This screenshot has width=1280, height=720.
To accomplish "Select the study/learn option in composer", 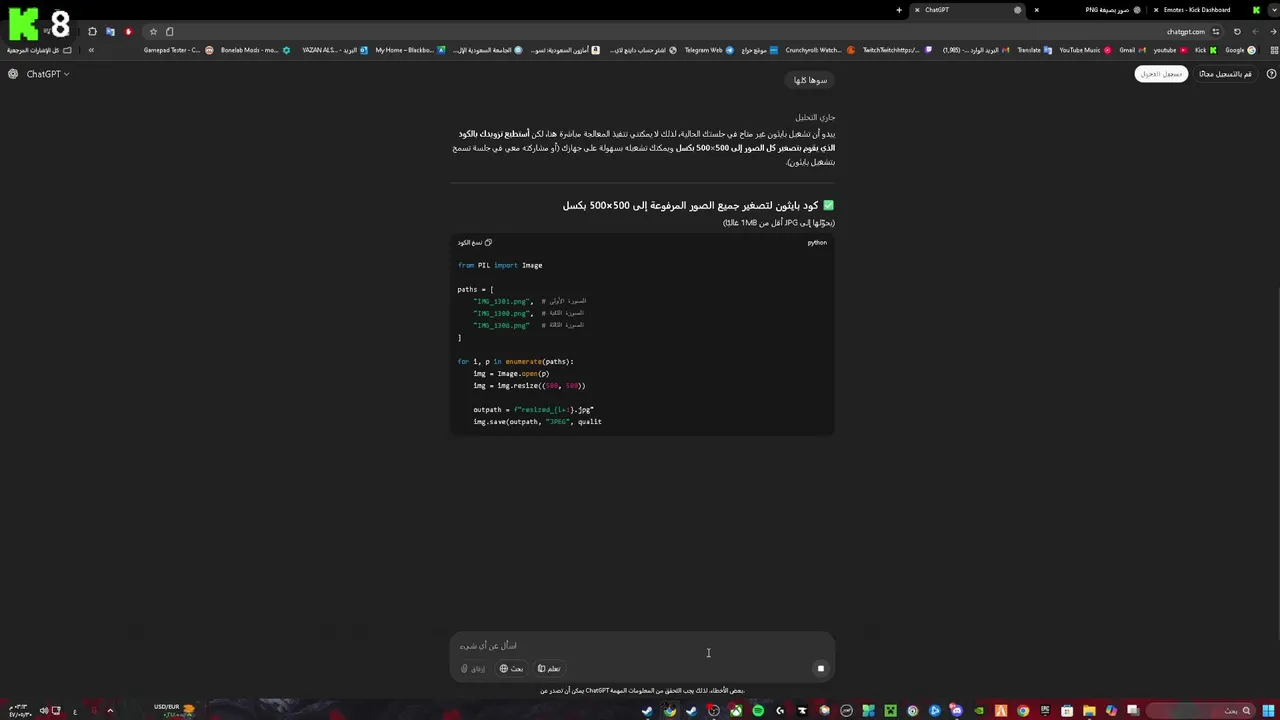I will tap(549, 669).
